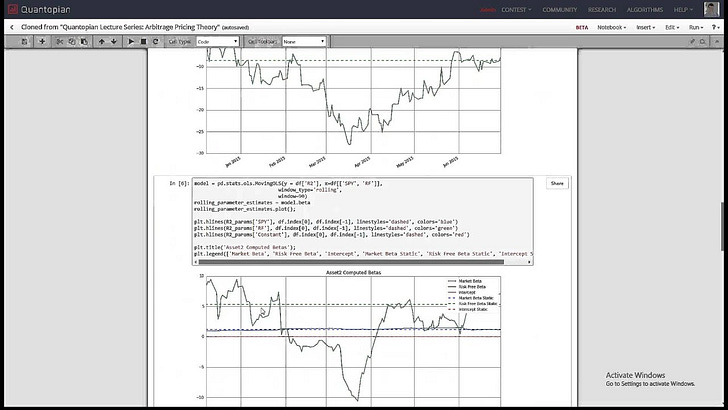Viewport: 728px width, 410px height.
Task: Open the Cell Type dropdown showing Code
Action: click(217, 41)
